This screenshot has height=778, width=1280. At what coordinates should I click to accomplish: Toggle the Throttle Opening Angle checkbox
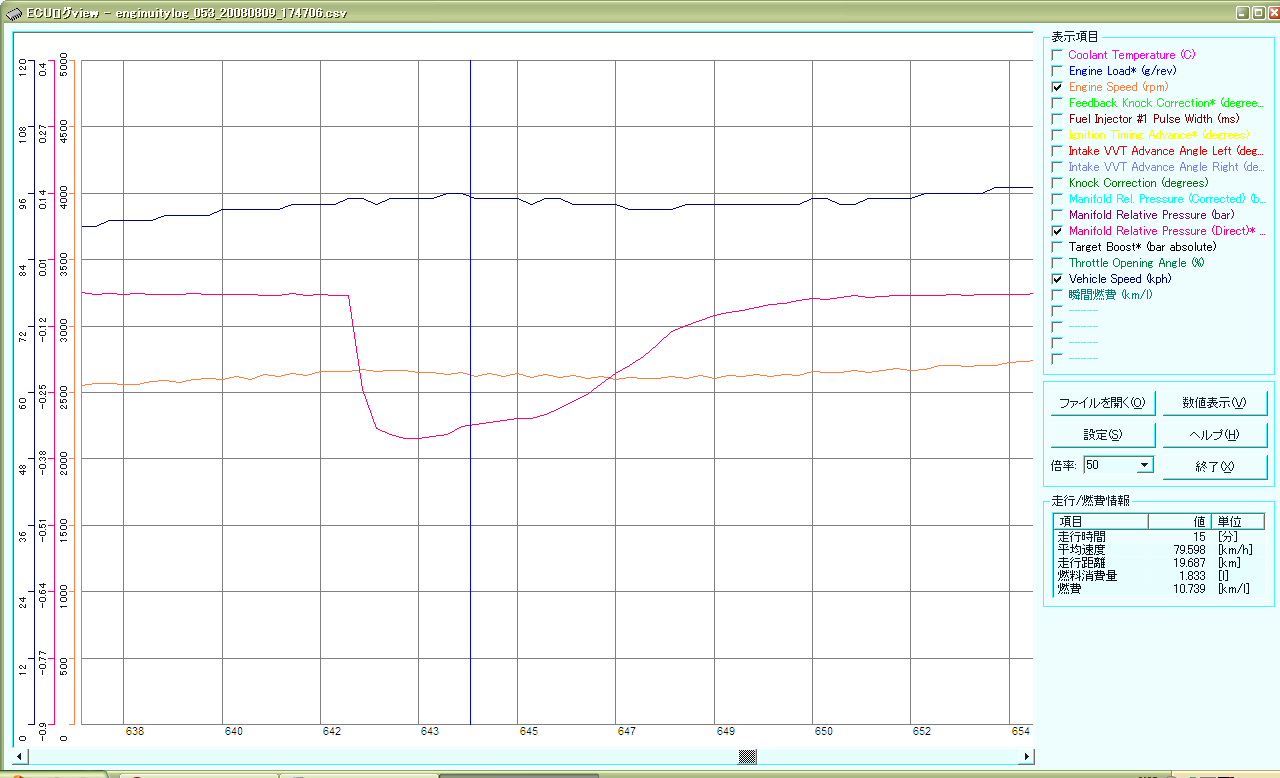[1057, 263]
